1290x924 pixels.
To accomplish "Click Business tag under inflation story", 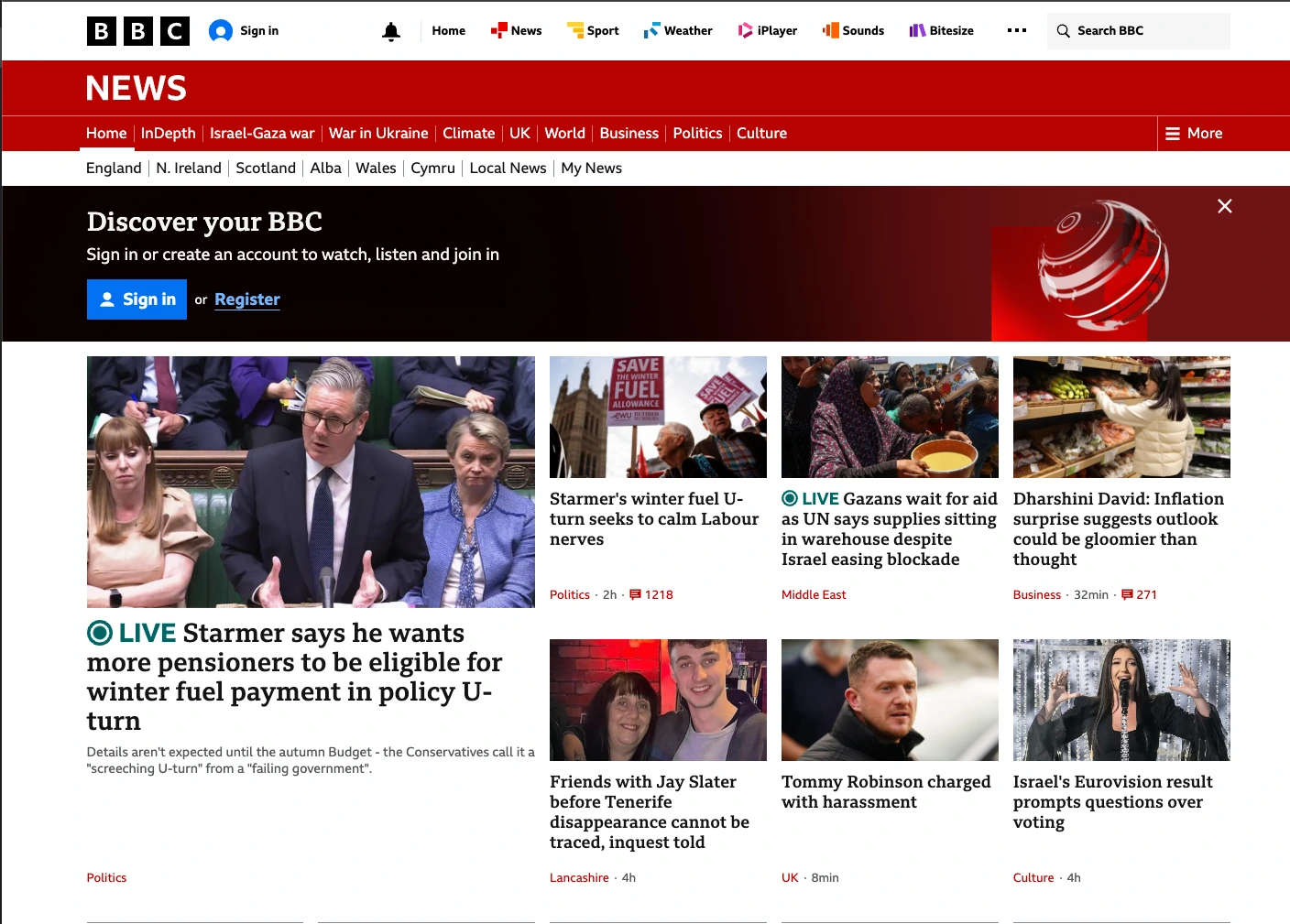I will (1037, 595).
